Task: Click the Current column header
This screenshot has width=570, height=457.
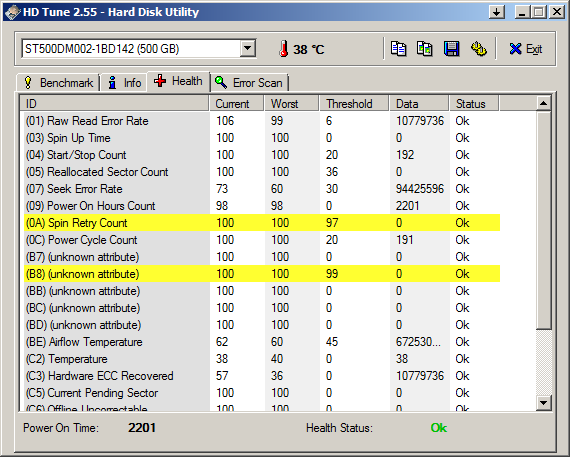Action: pyautogui.click(x=237, y=104)
